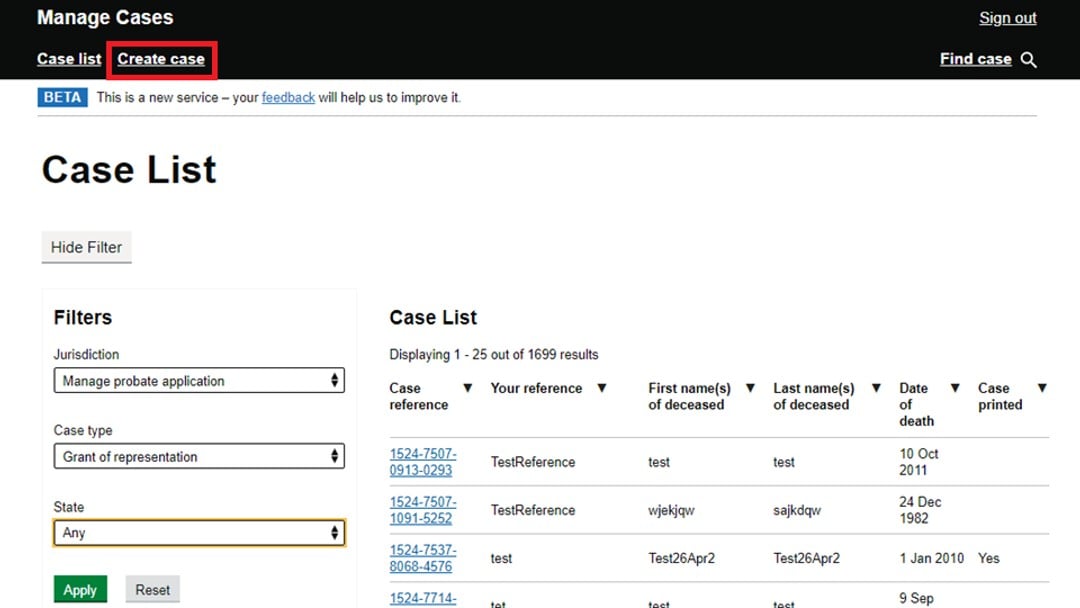Click the Hide Filter button
Viewport: 1080px width, 608px height.
coord(86,248)
